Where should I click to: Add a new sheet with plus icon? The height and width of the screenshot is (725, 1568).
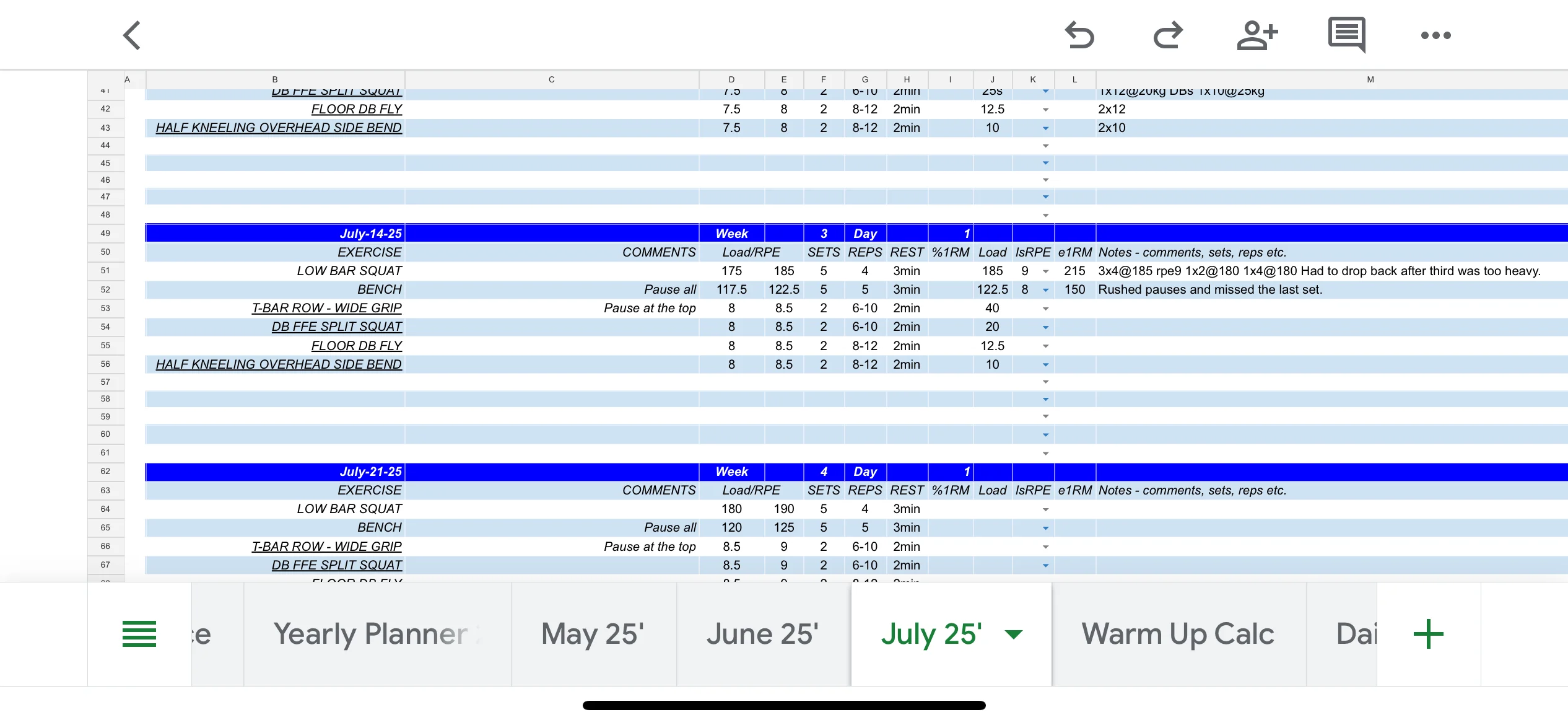click(1428, 634)
